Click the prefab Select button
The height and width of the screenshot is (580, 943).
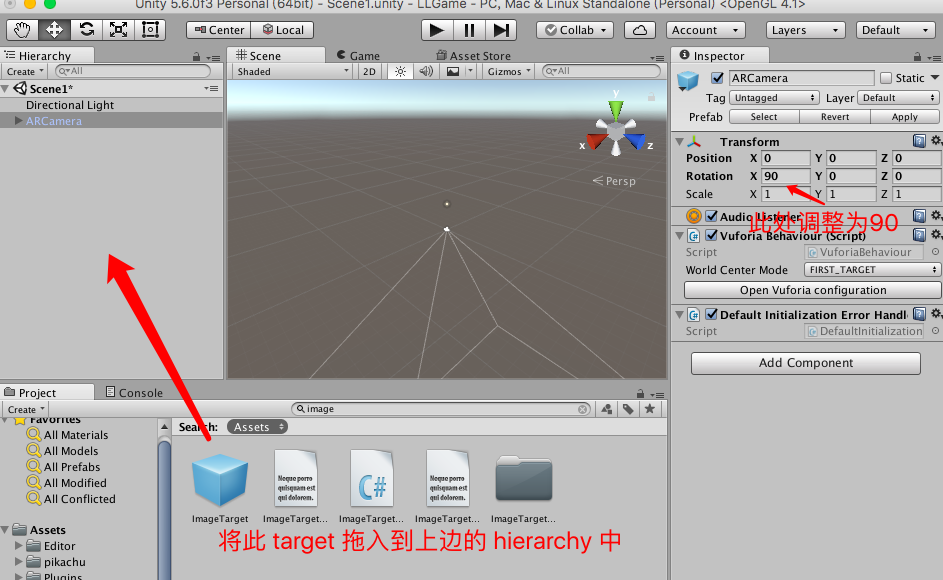point(764,117)
